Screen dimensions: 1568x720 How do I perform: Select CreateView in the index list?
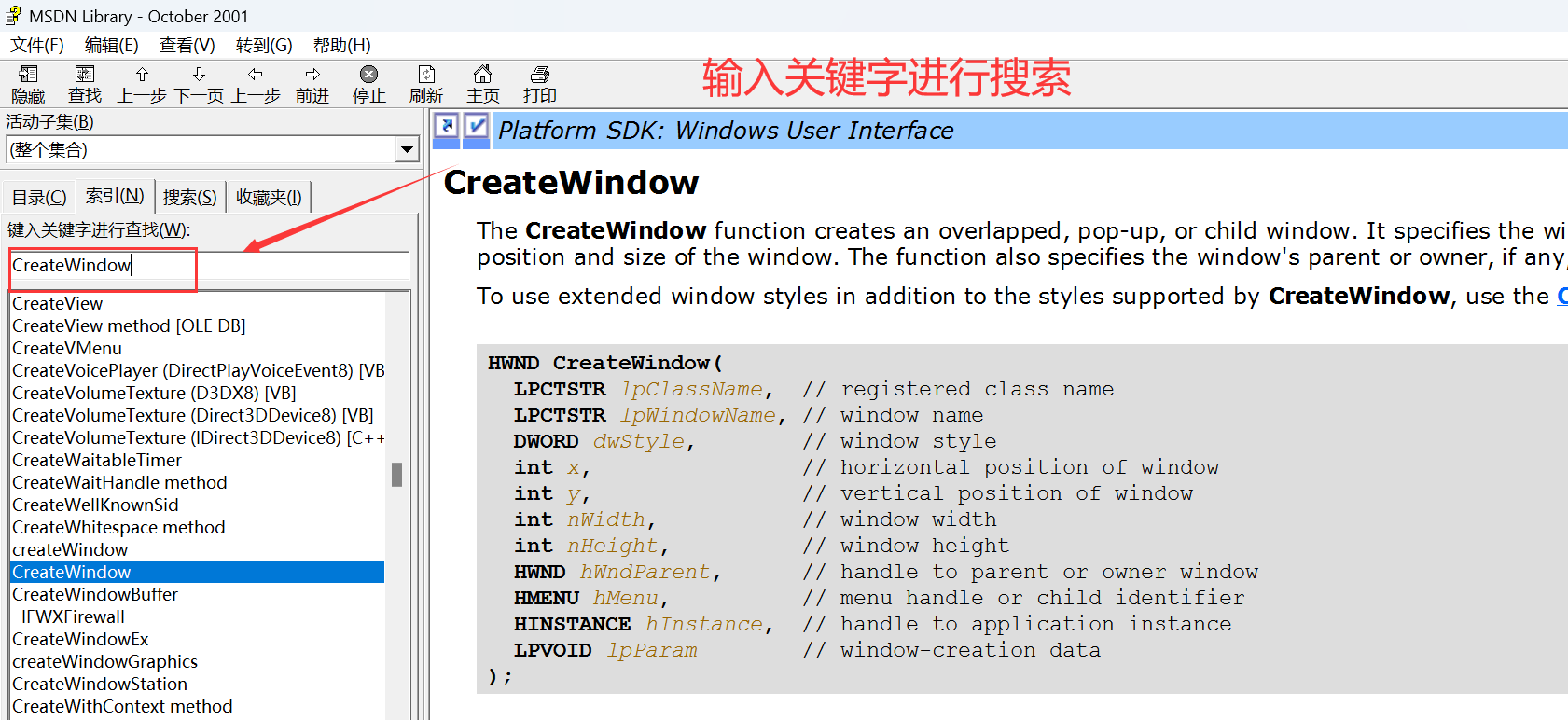pyautogui.click(x=58, y=303)
